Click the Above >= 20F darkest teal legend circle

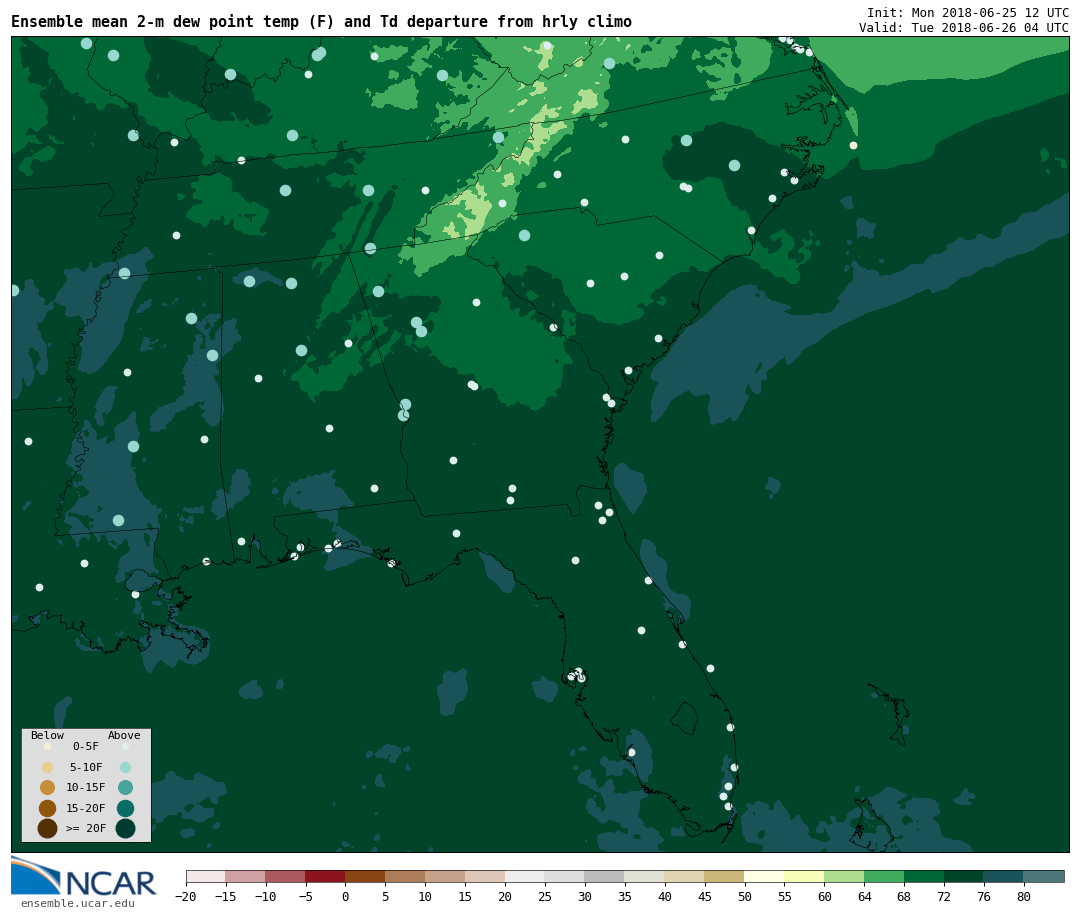[125, 828]
